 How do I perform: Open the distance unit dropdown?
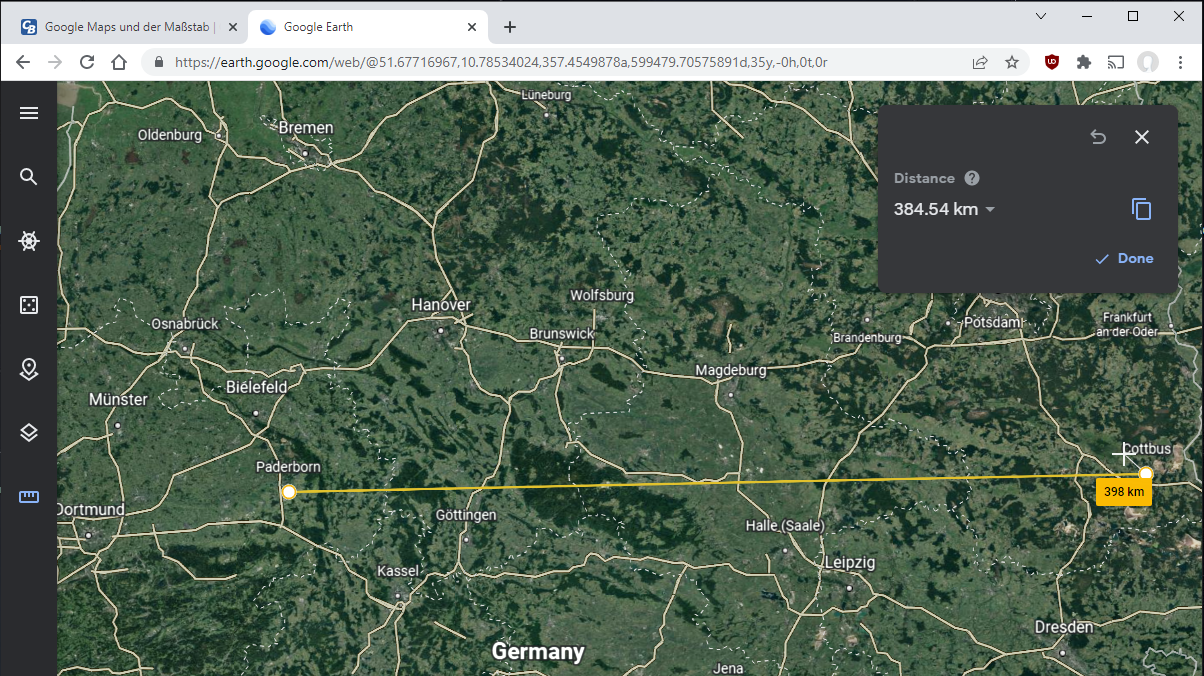(x=990, y=209)
